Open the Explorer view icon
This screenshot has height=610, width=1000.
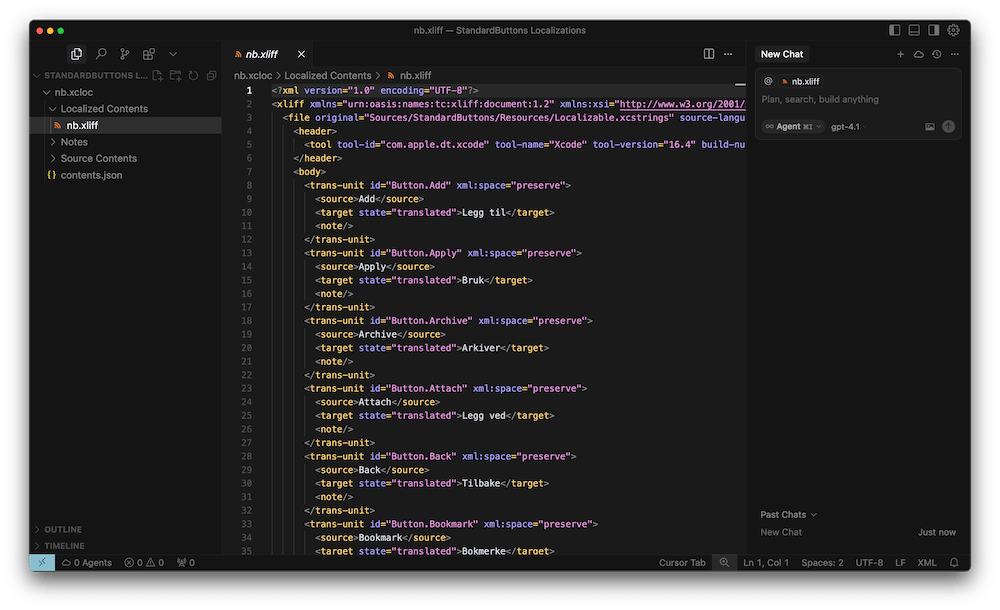tap(77, 54)
